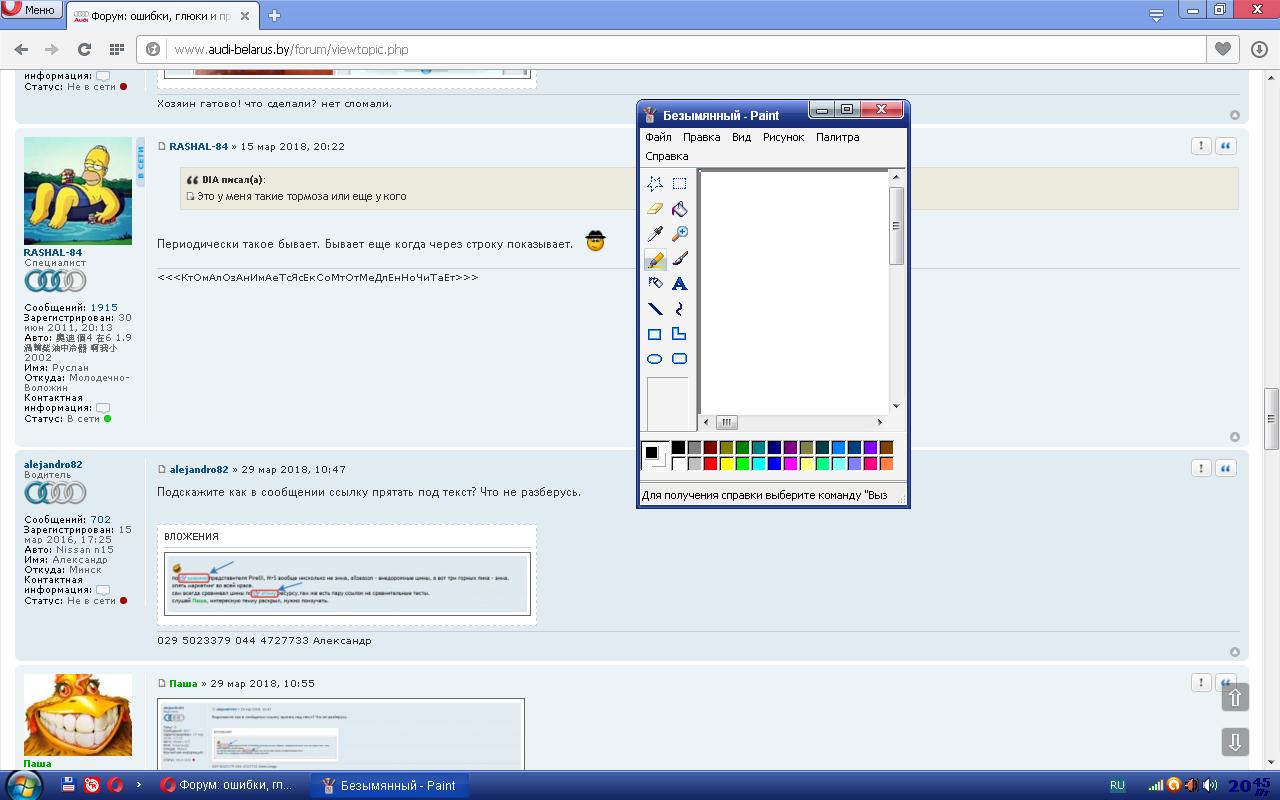Open the Opera Меню dropdown
This screenshot has width=1280, height=800.
pyautogui.click(x=32, y=10)
